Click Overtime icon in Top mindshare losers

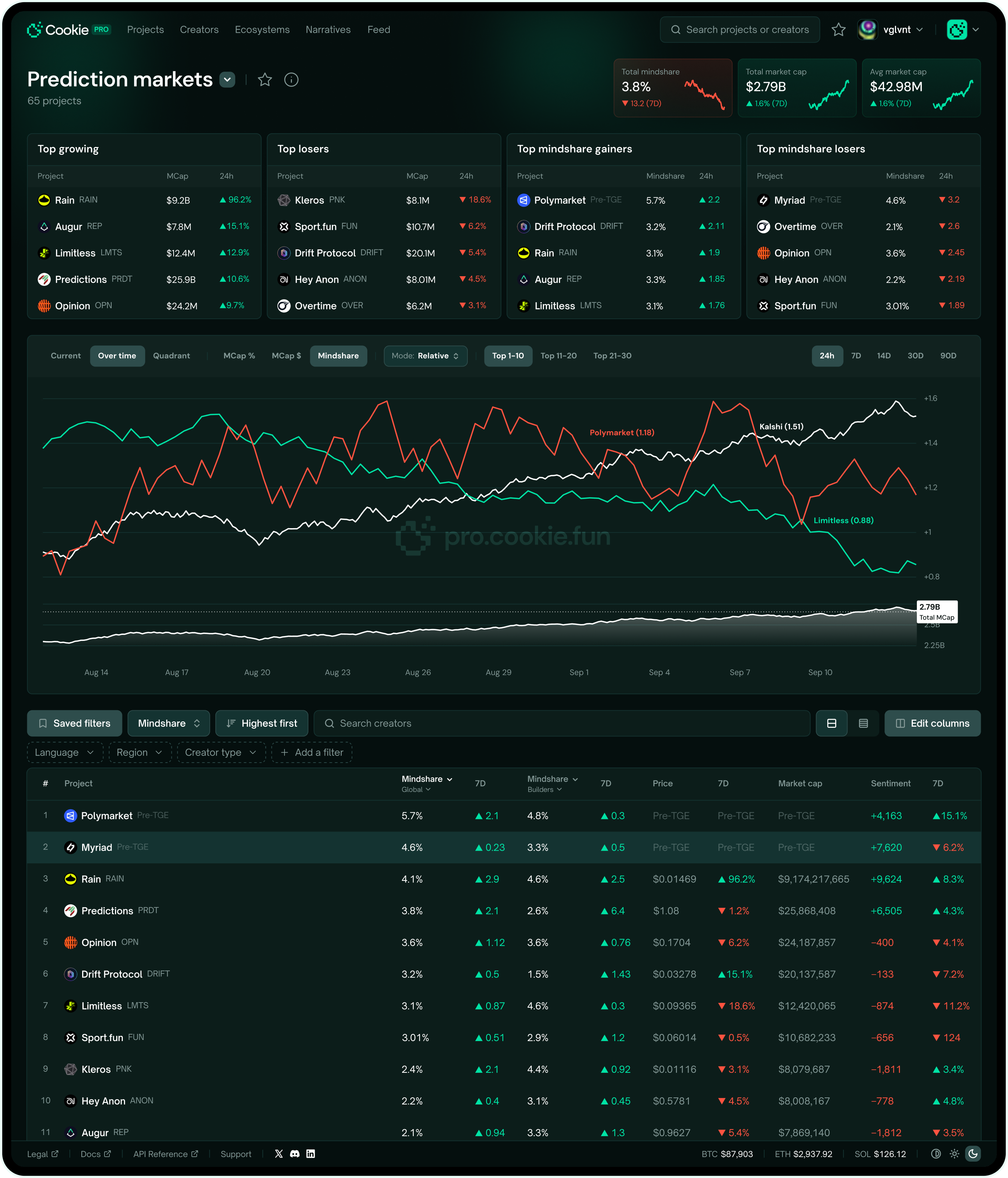click(763, 227)
